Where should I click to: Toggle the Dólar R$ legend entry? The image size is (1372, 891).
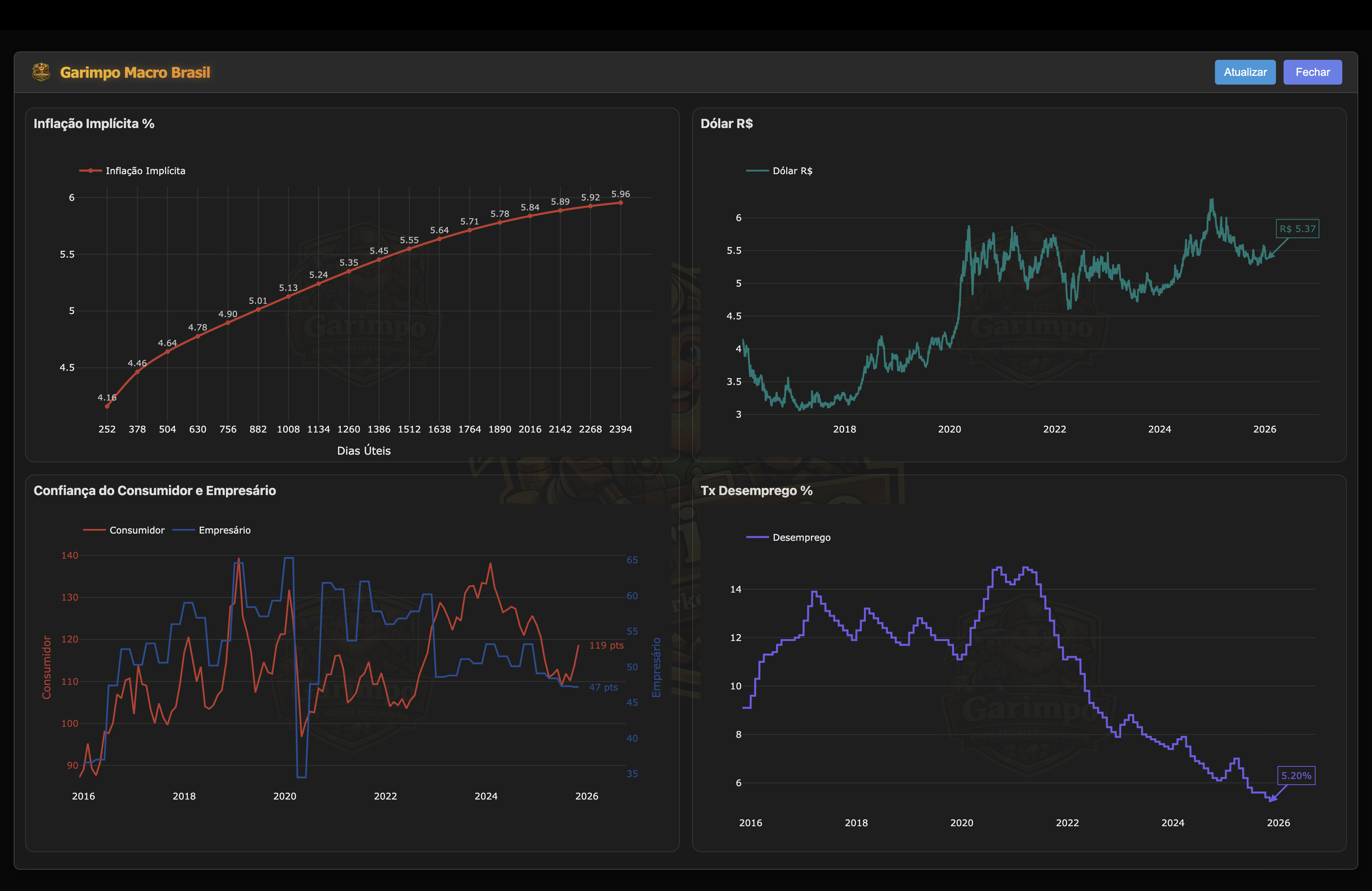pos(793,171)
